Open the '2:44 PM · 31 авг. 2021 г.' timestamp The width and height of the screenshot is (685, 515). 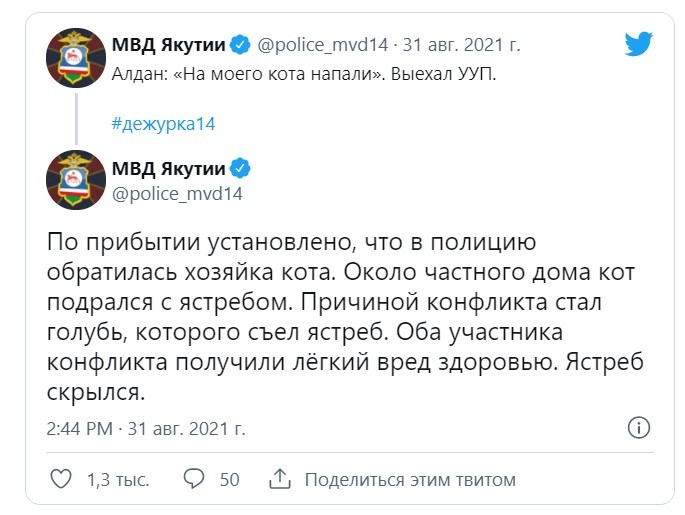pyautogui.click(x=146, y=429)
